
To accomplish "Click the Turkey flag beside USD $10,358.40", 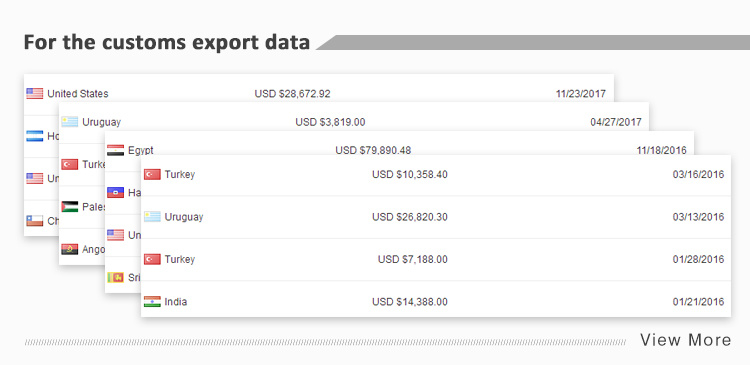I will click(152, 174).
